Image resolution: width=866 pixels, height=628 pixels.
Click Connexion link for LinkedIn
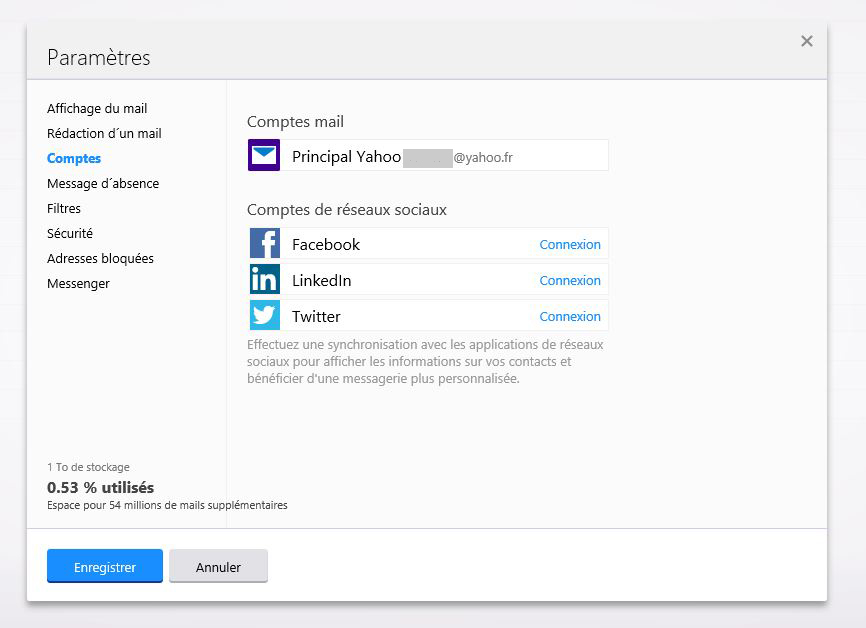click(x=570, y=281)
